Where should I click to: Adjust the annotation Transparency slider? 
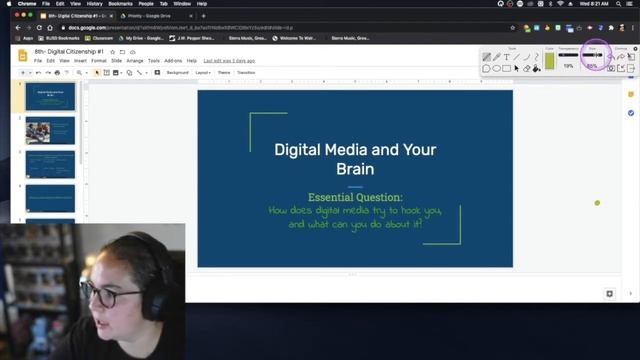point(568,55)
